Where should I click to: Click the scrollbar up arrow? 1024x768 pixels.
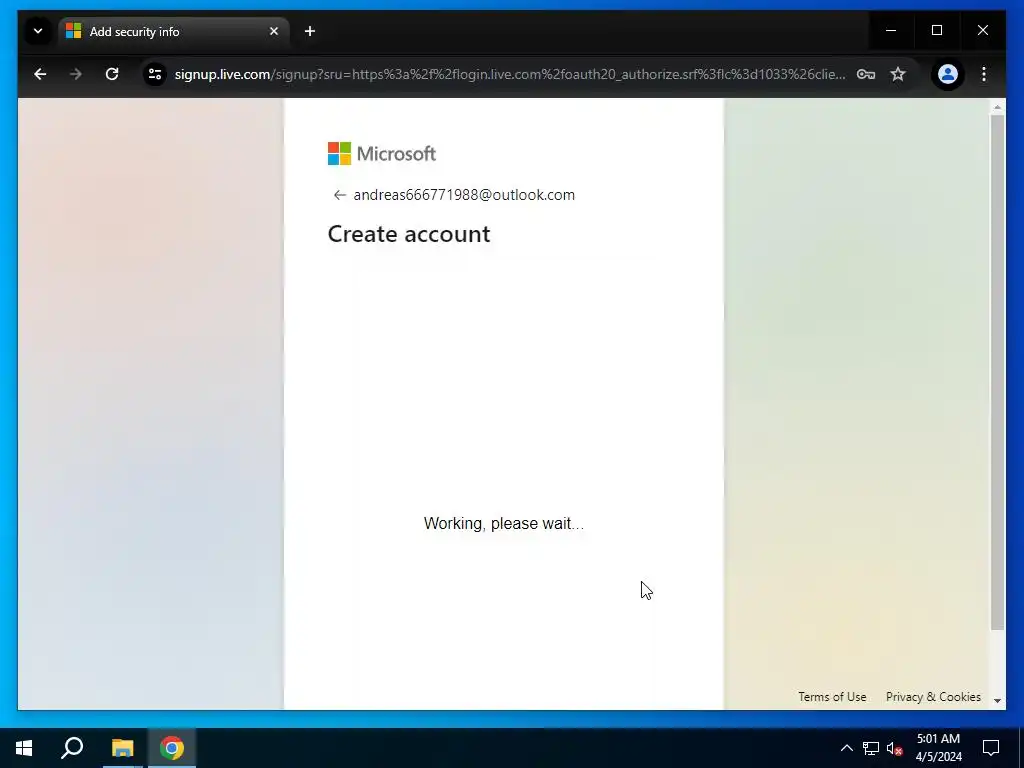click(997, 106)
